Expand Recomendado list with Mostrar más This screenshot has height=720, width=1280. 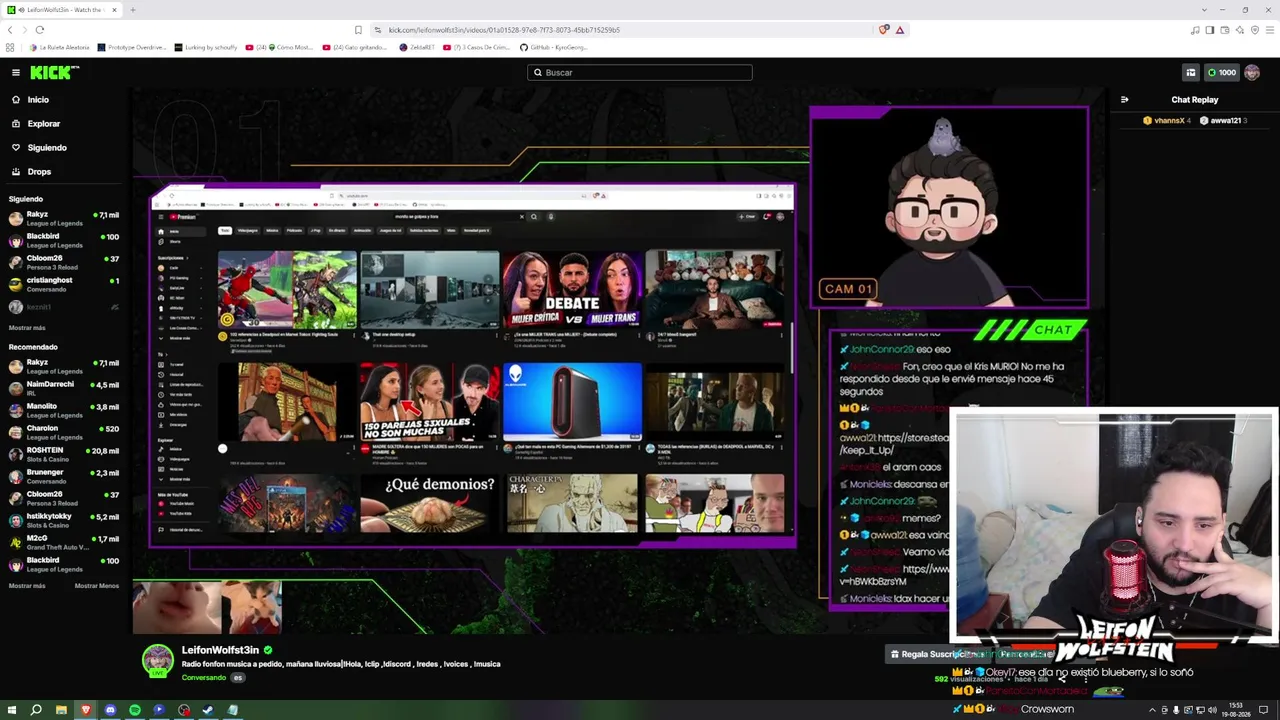27,586
